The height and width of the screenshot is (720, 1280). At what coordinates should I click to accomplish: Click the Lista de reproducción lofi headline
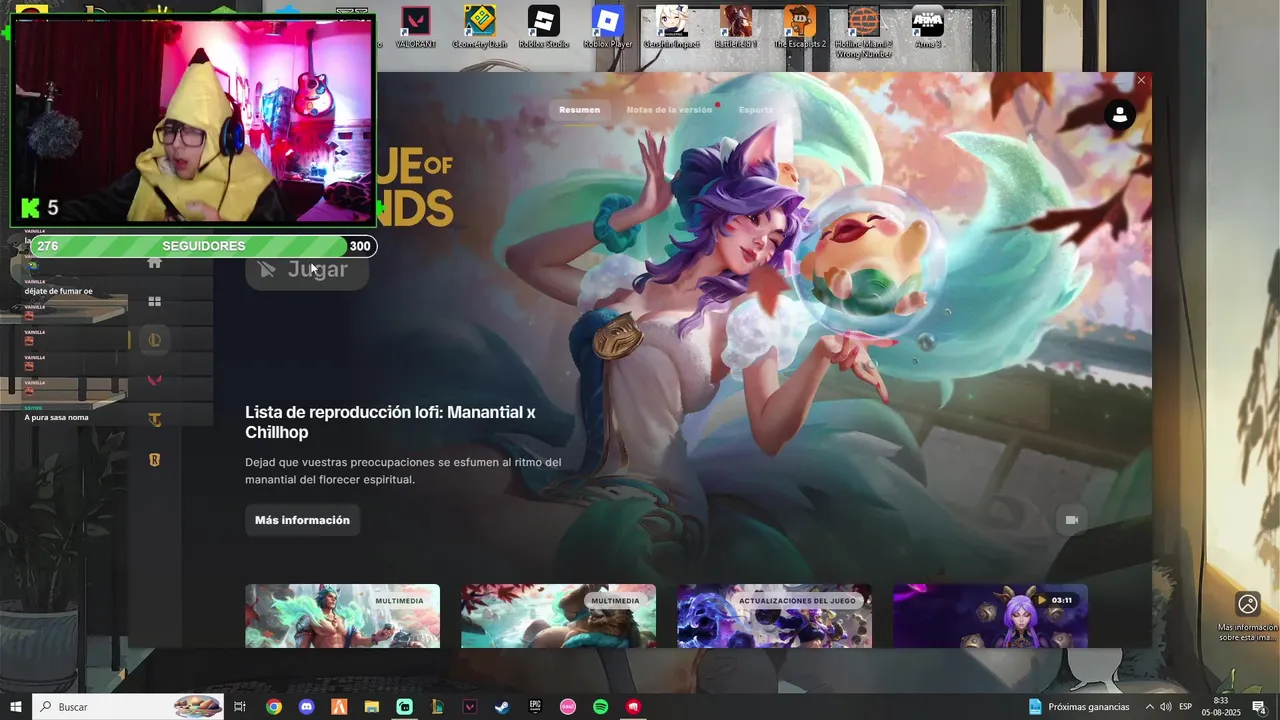pyautogui.click(x=390, y=422)
